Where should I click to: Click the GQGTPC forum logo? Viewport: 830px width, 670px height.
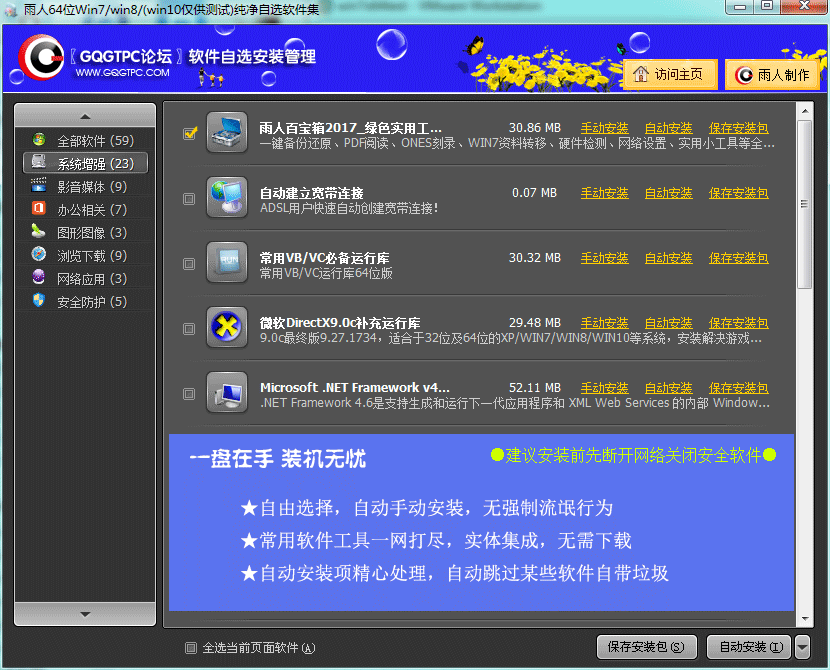coord(41,57)
